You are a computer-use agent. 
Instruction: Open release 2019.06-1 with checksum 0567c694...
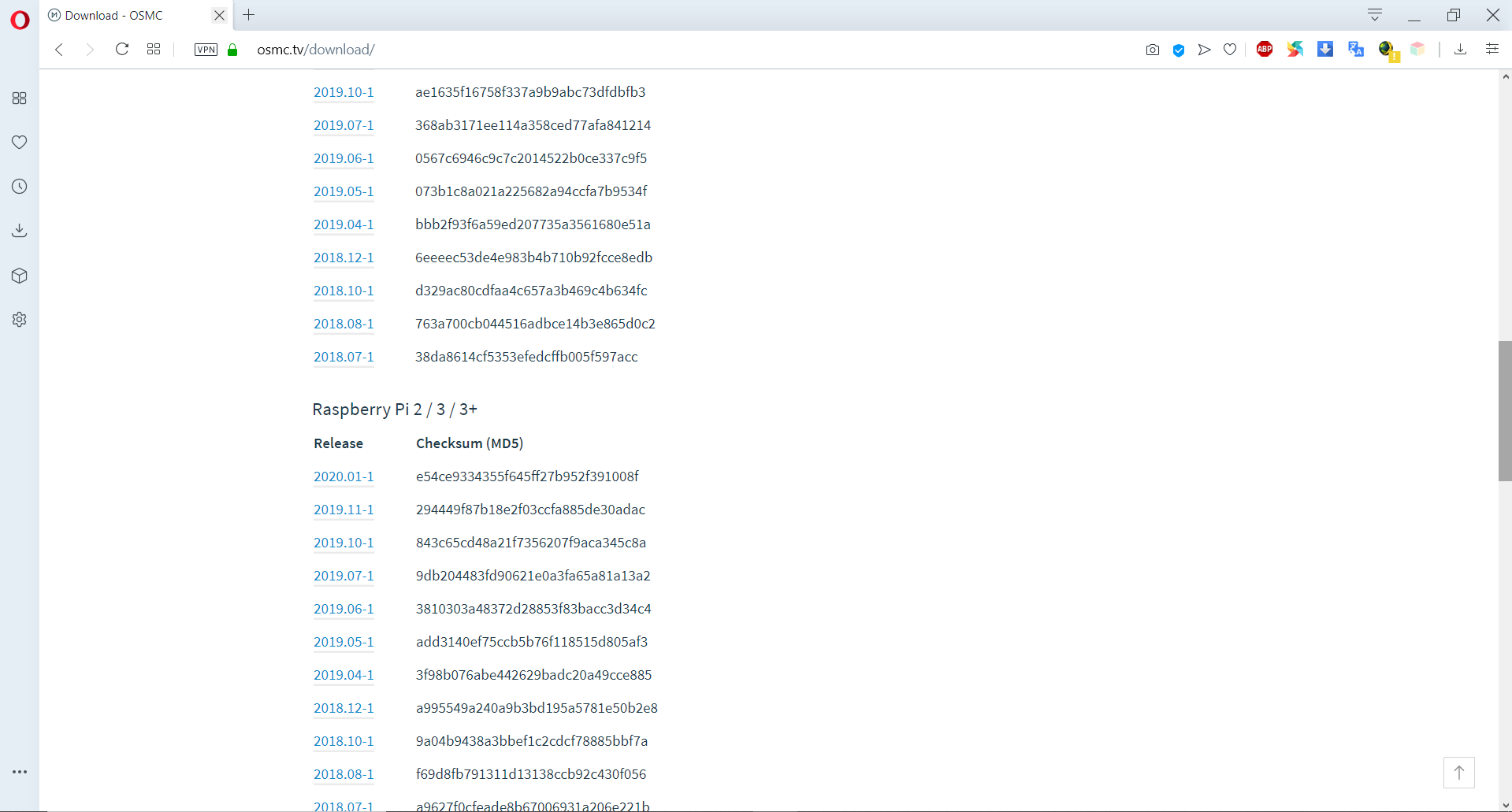tap(344, 158)
